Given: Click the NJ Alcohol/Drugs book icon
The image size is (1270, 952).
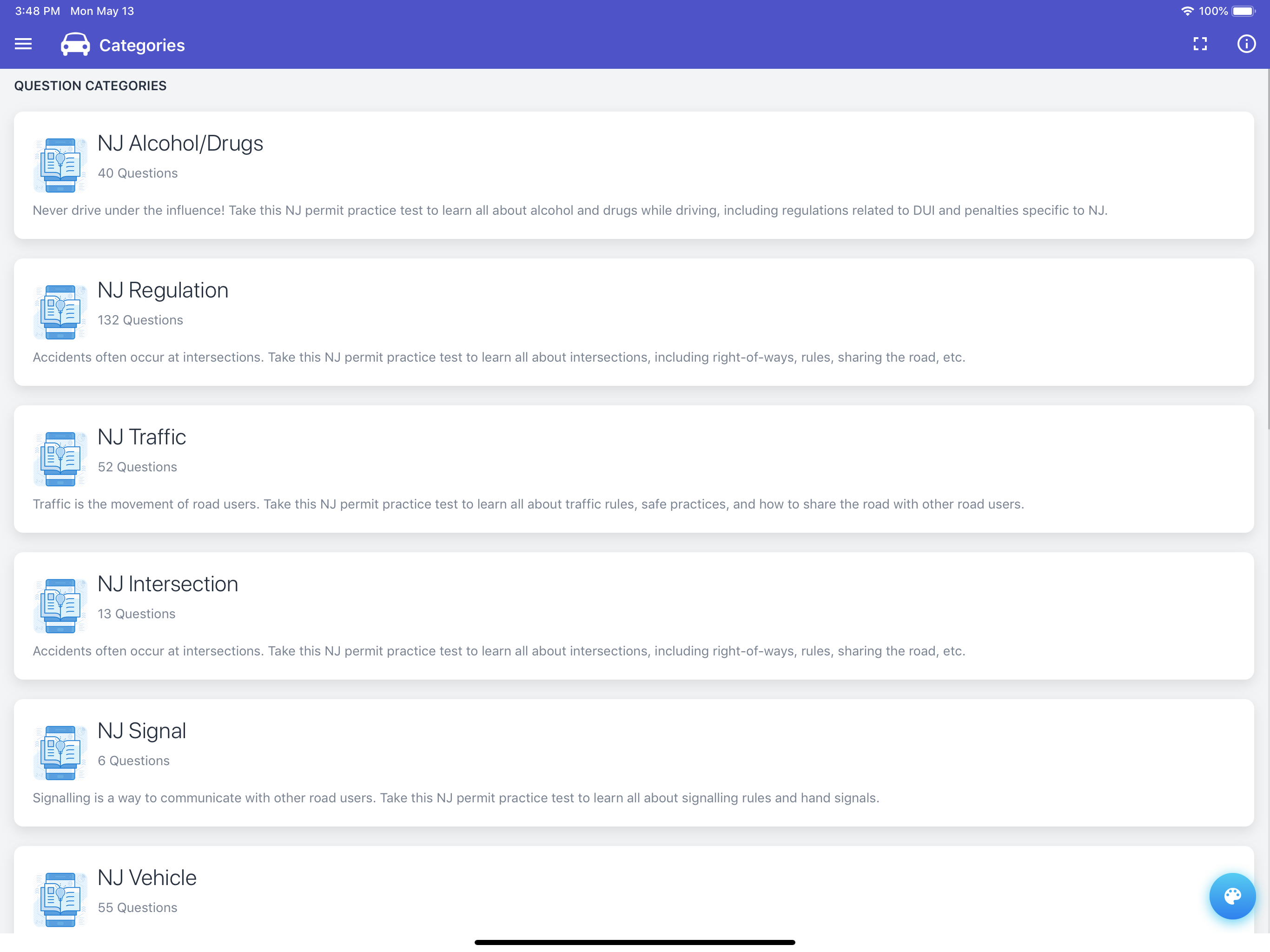Looking at the screenshot, I should (x=60, y=165).
